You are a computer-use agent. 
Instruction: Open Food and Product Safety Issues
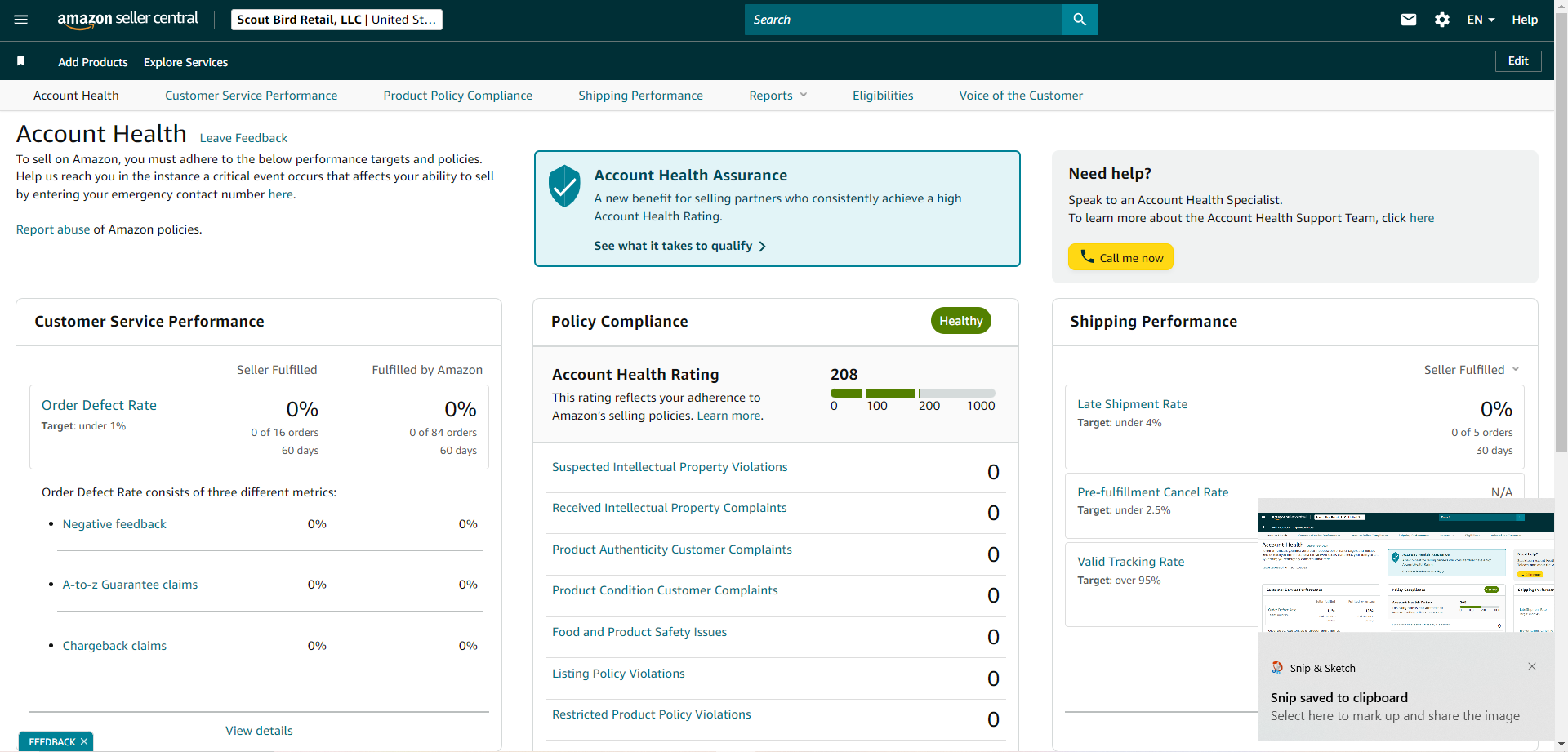point(639,632)
